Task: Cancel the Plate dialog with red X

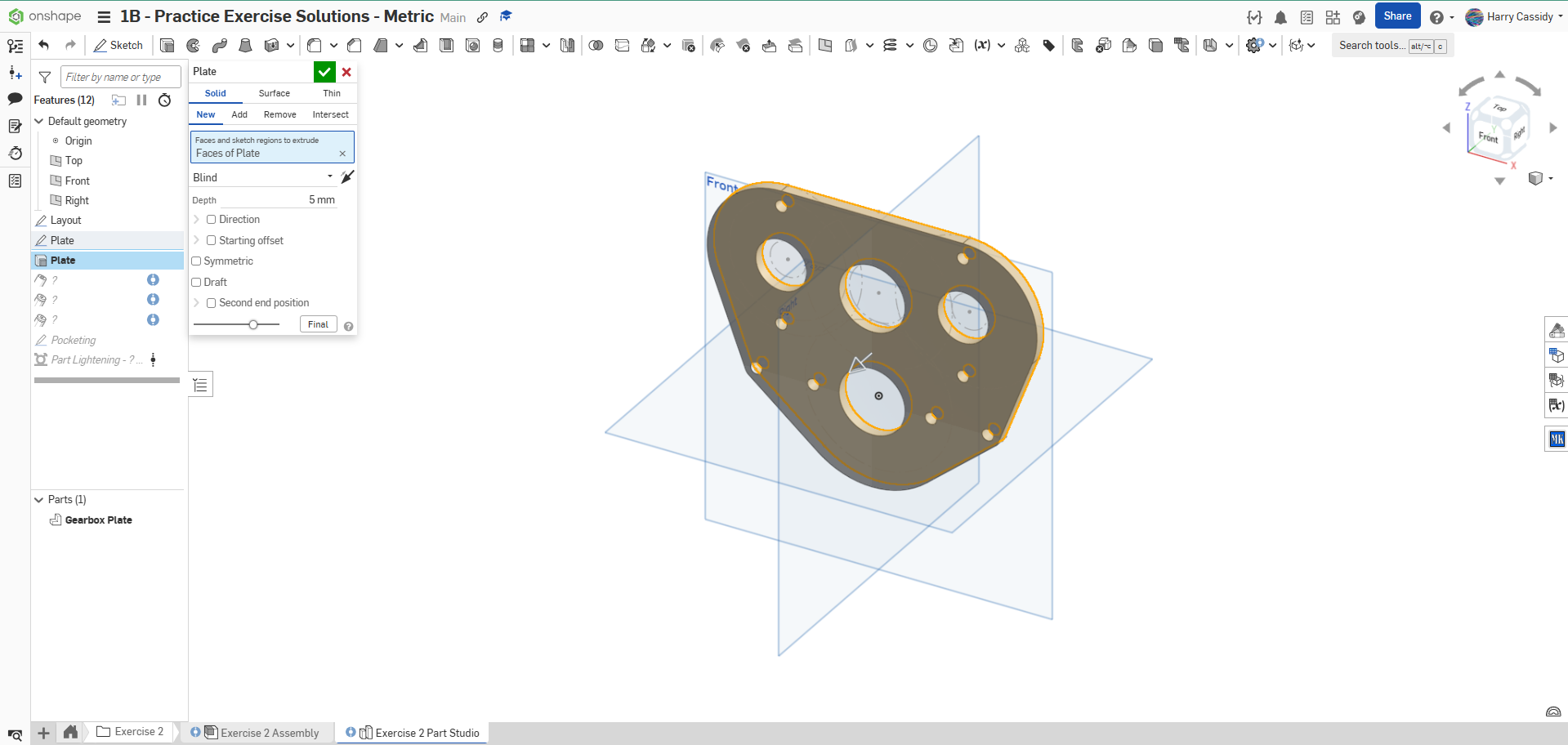Action: click(x=346, y=72)
